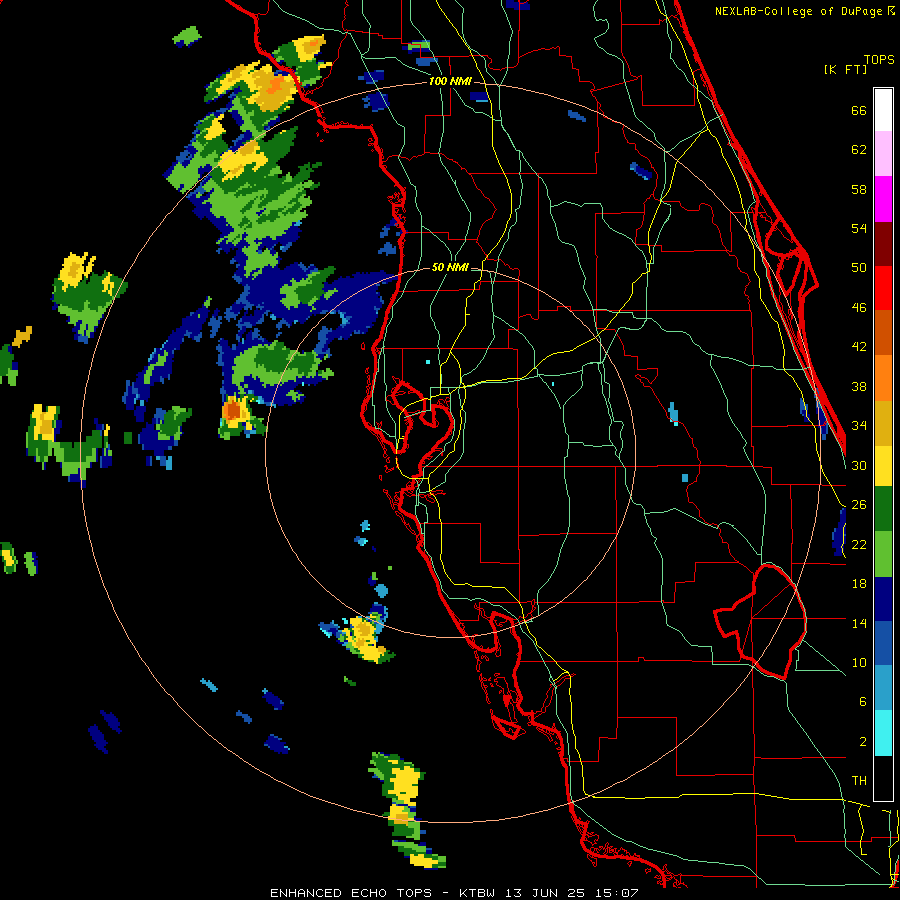The image size is (900, 900).
Task: Click the light pink legend swatch
Action: 883,154
